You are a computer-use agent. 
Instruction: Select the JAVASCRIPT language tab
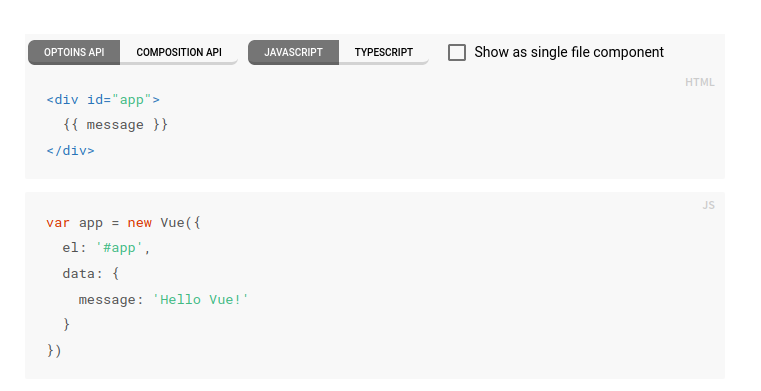pyautogui.click(x=293, y=52)
